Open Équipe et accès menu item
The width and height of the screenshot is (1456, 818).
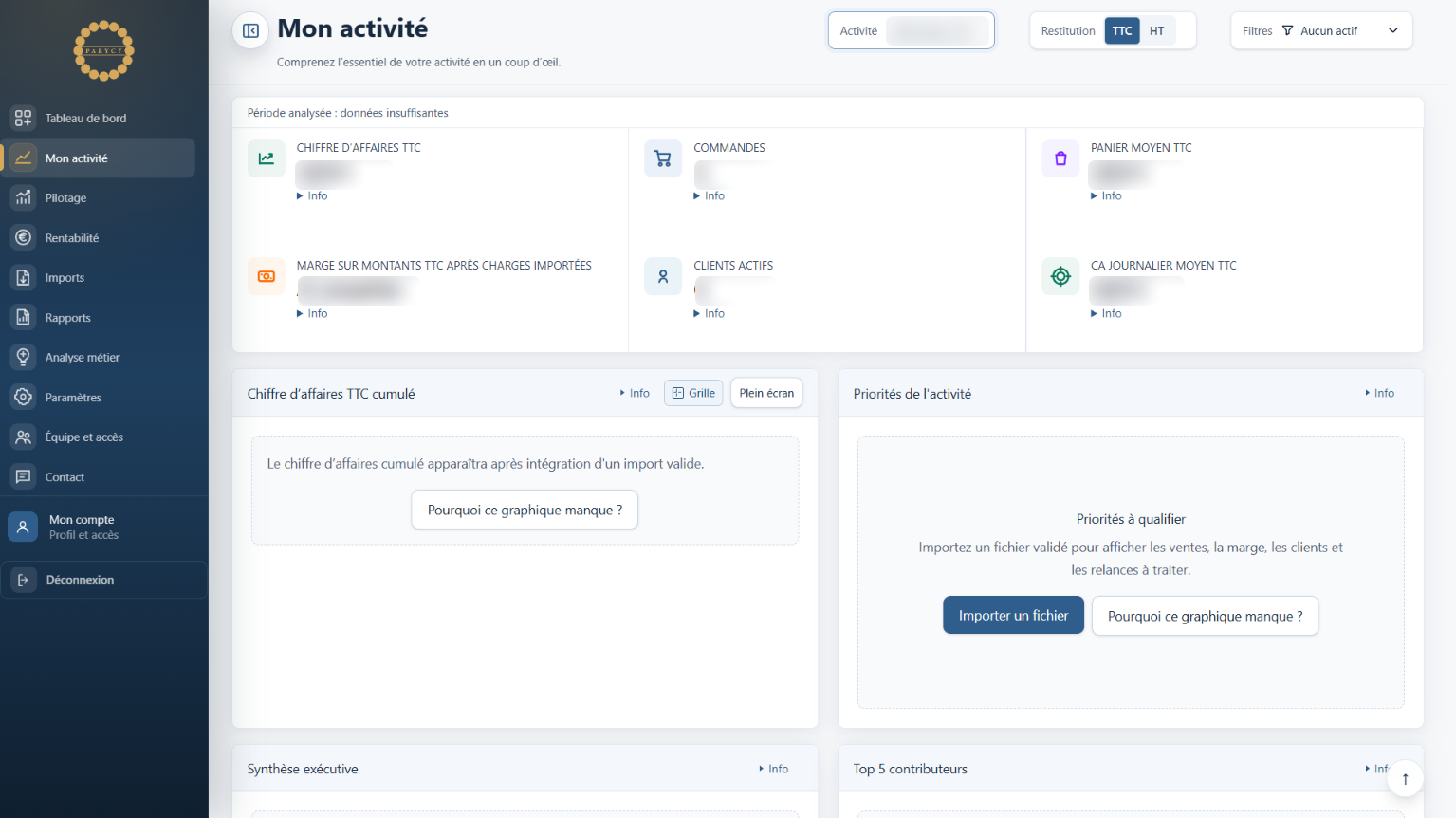click(x=99, y=437)
